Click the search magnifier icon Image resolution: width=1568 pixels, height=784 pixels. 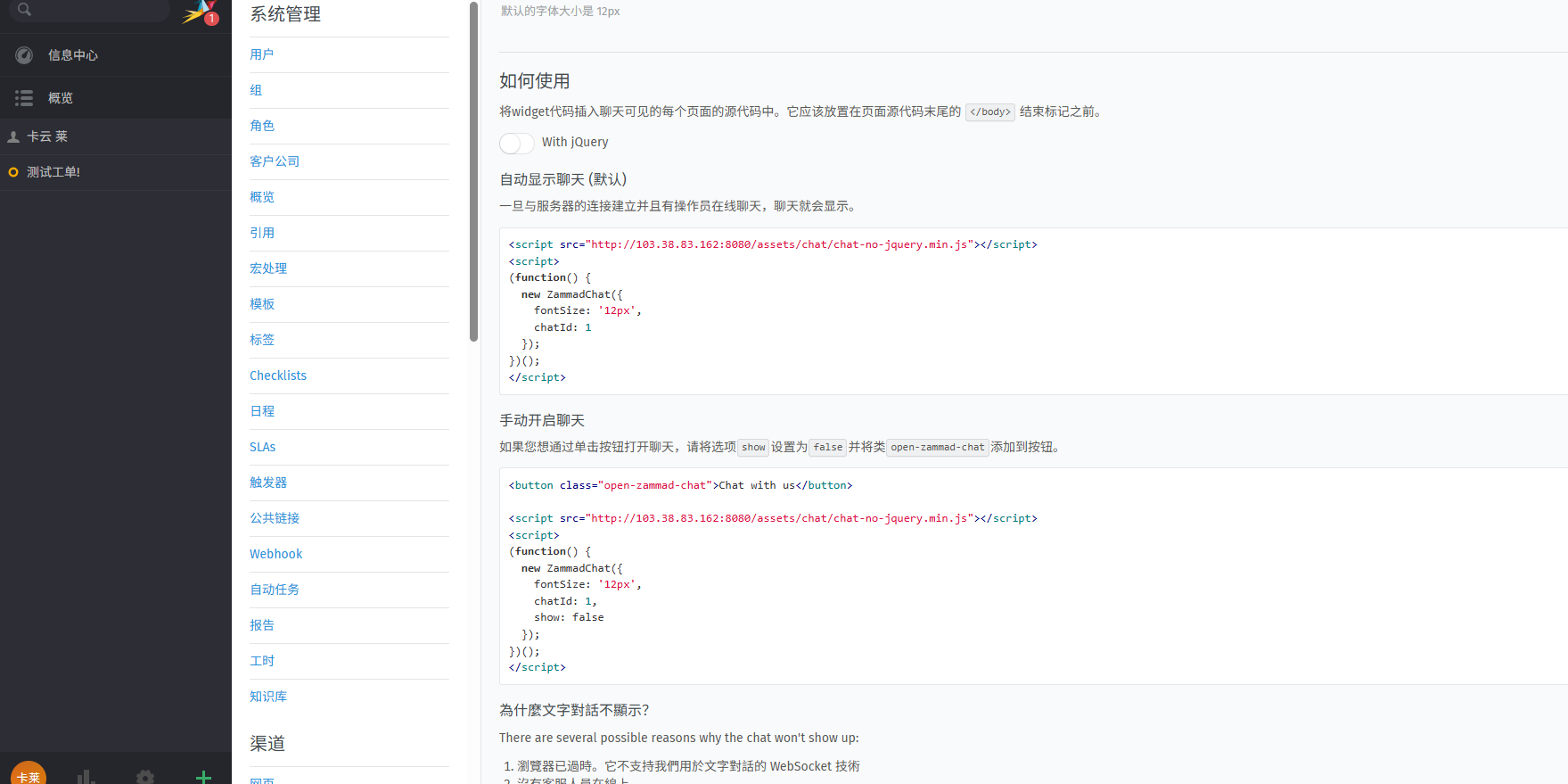click(x=24, y=9)
